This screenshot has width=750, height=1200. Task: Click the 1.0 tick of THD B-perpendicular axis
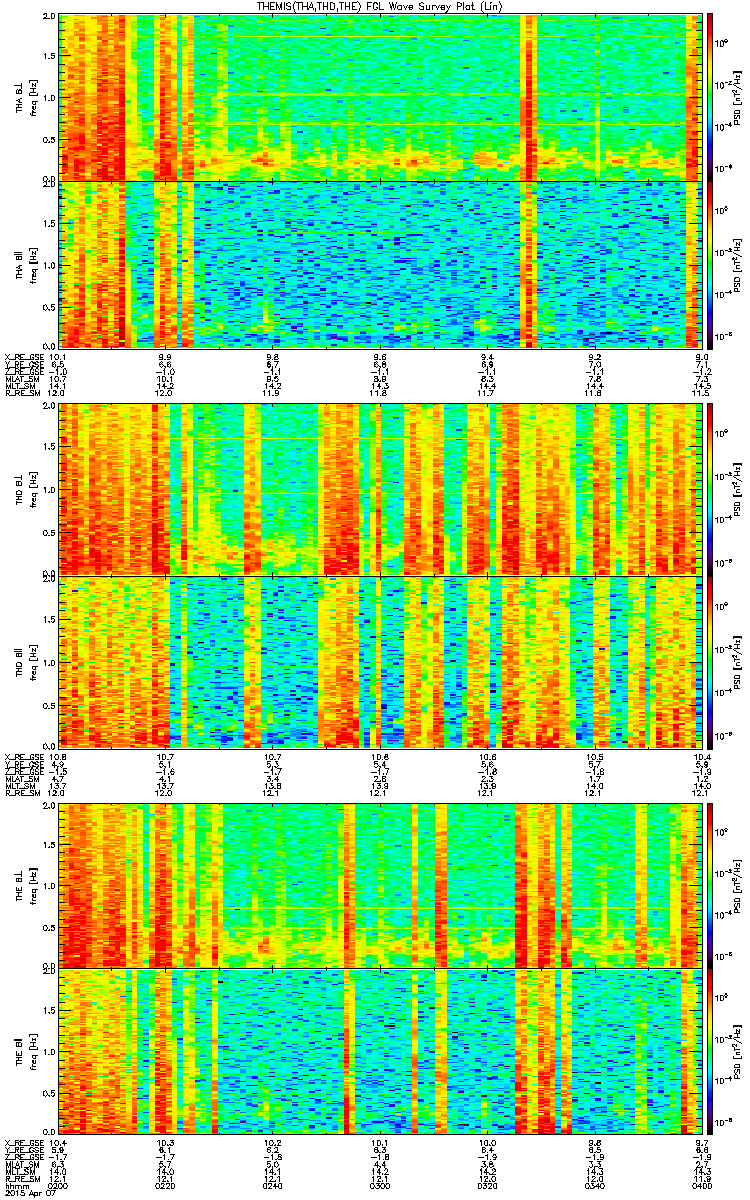[50, 490]
